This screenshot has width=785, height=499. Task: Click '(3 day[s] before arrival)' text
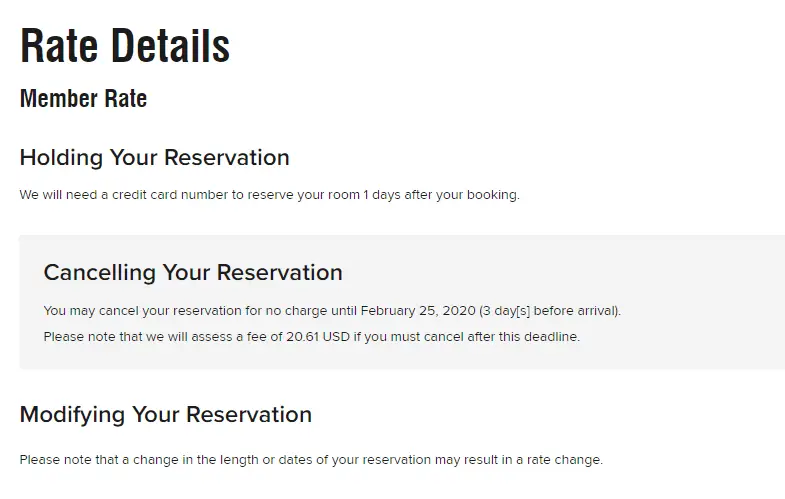(550, 311)
